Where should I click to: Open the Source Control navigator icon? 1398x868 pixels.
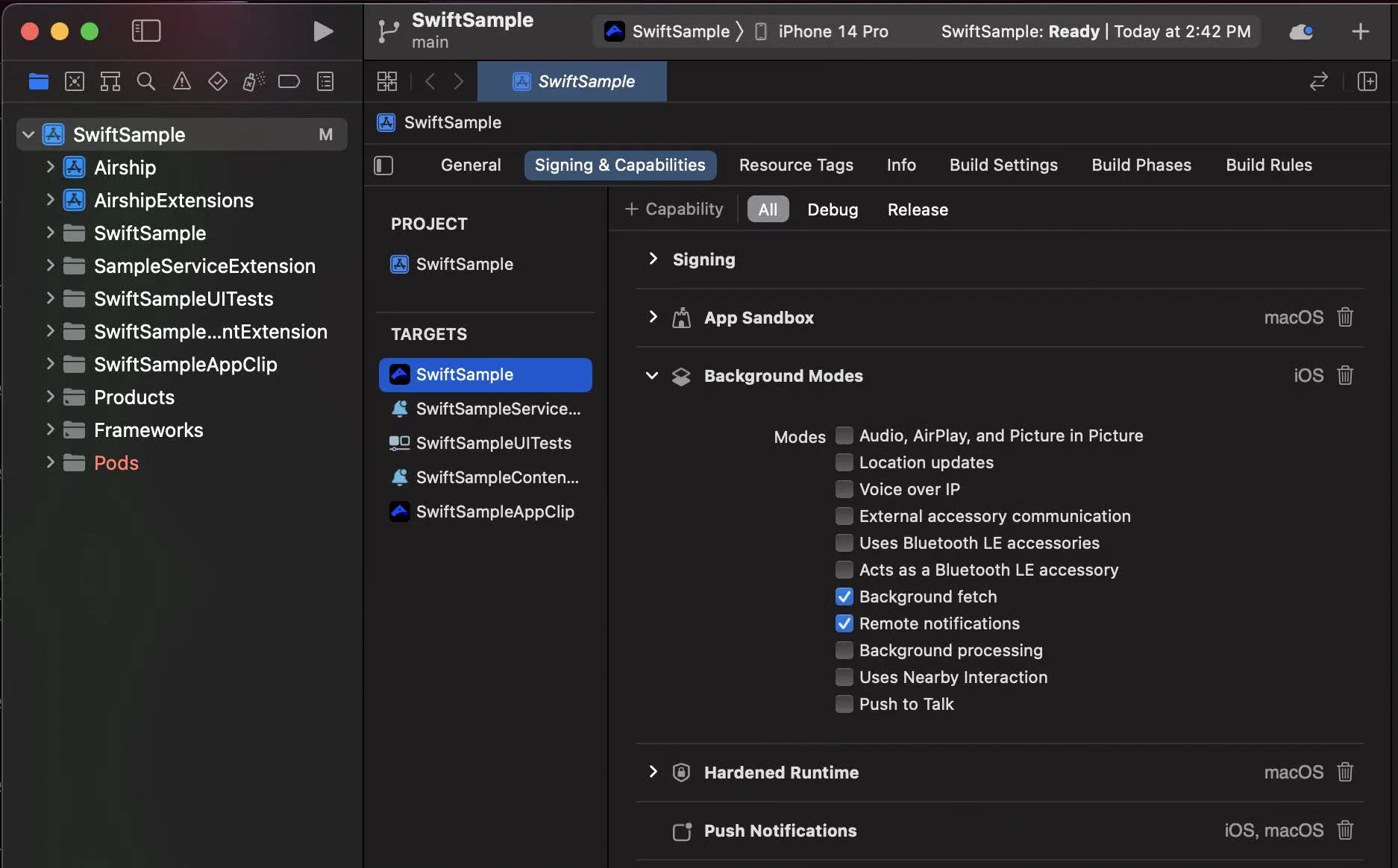pyautogui.click(x=75, y=81)
